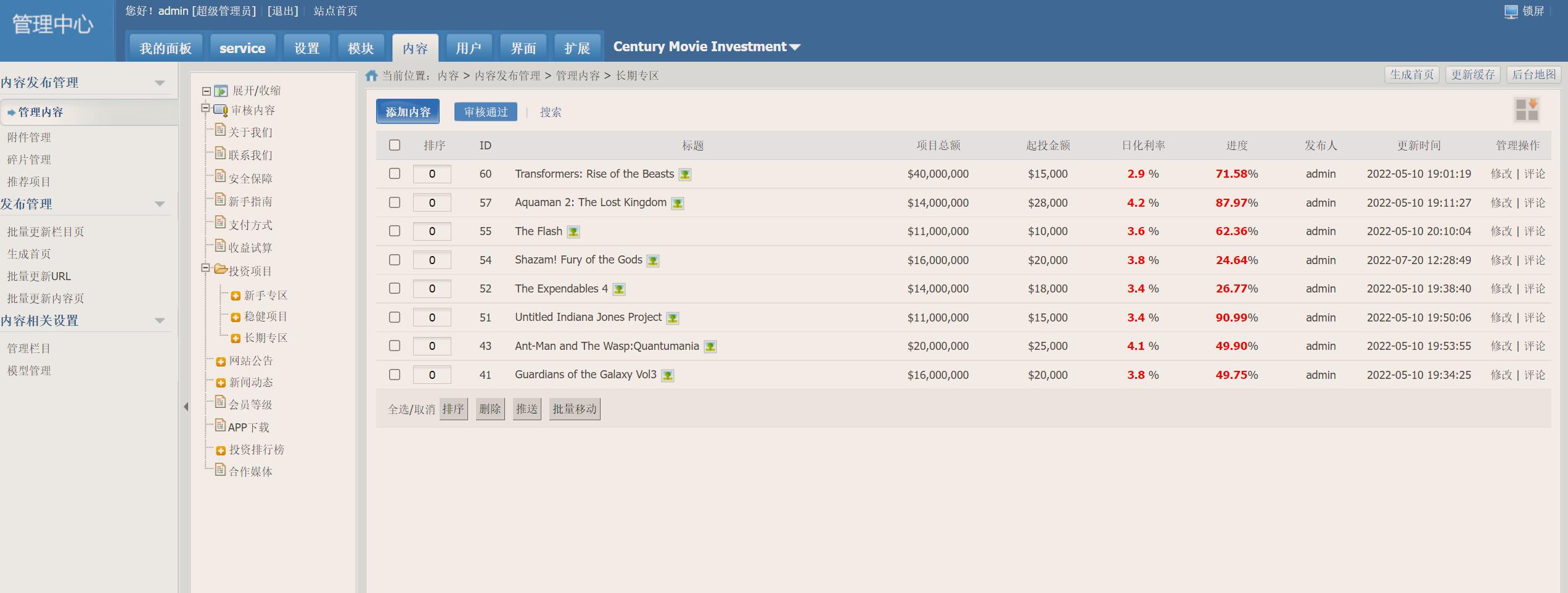This screenshot has height=593, width=1568.
Task: Toggle the select-all checkbox in the table header
Action: point(395,145)
